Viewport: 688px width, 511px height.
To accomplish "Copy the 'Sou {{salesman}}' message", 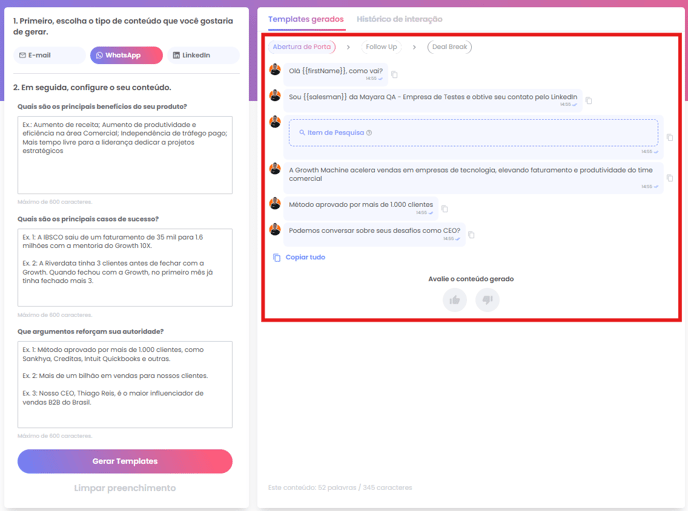I will pos(589,101).
